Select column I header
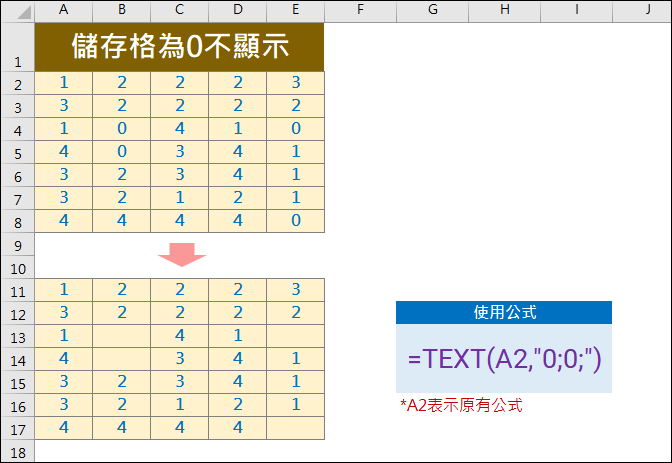Viewport: 672px width, 463px height. coord(576,11)
